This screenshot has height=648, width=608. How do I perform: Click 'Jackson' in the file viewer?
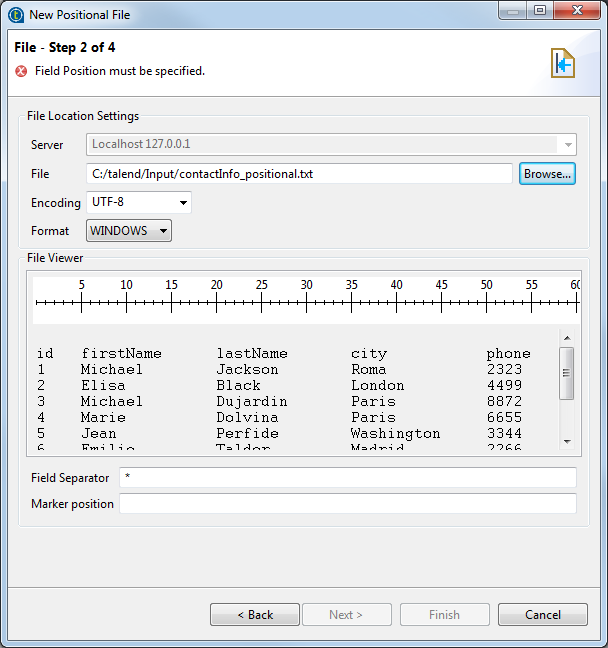[x=247, y=369]
